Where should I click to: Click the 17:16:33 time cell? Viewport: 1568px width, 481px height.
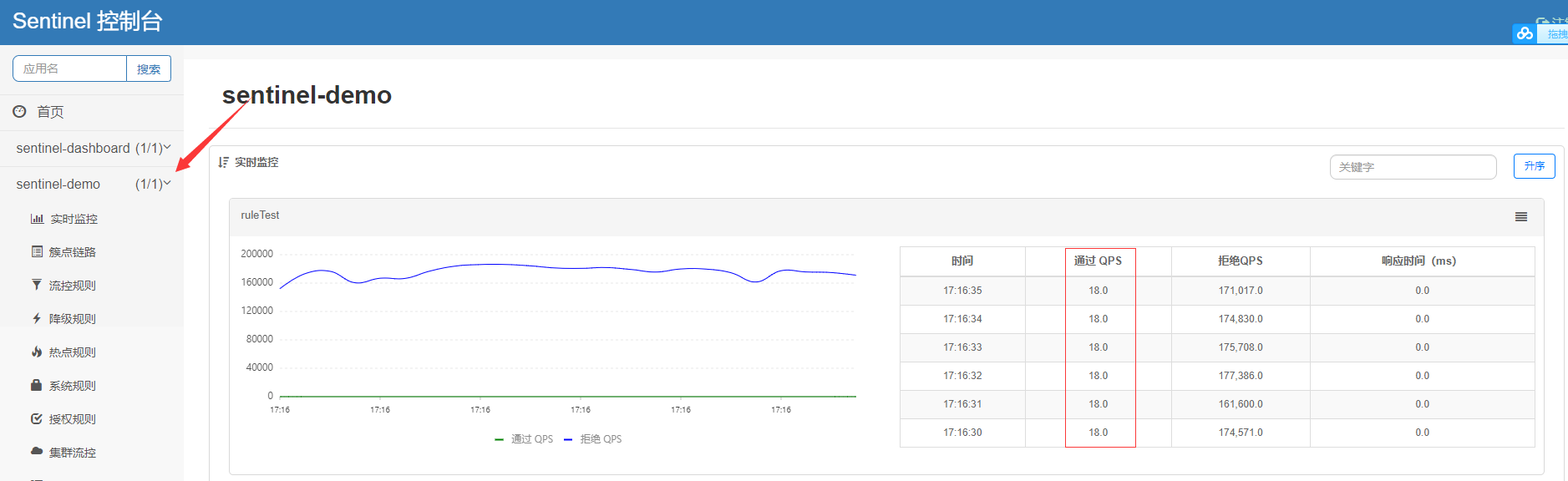(962, 347)
